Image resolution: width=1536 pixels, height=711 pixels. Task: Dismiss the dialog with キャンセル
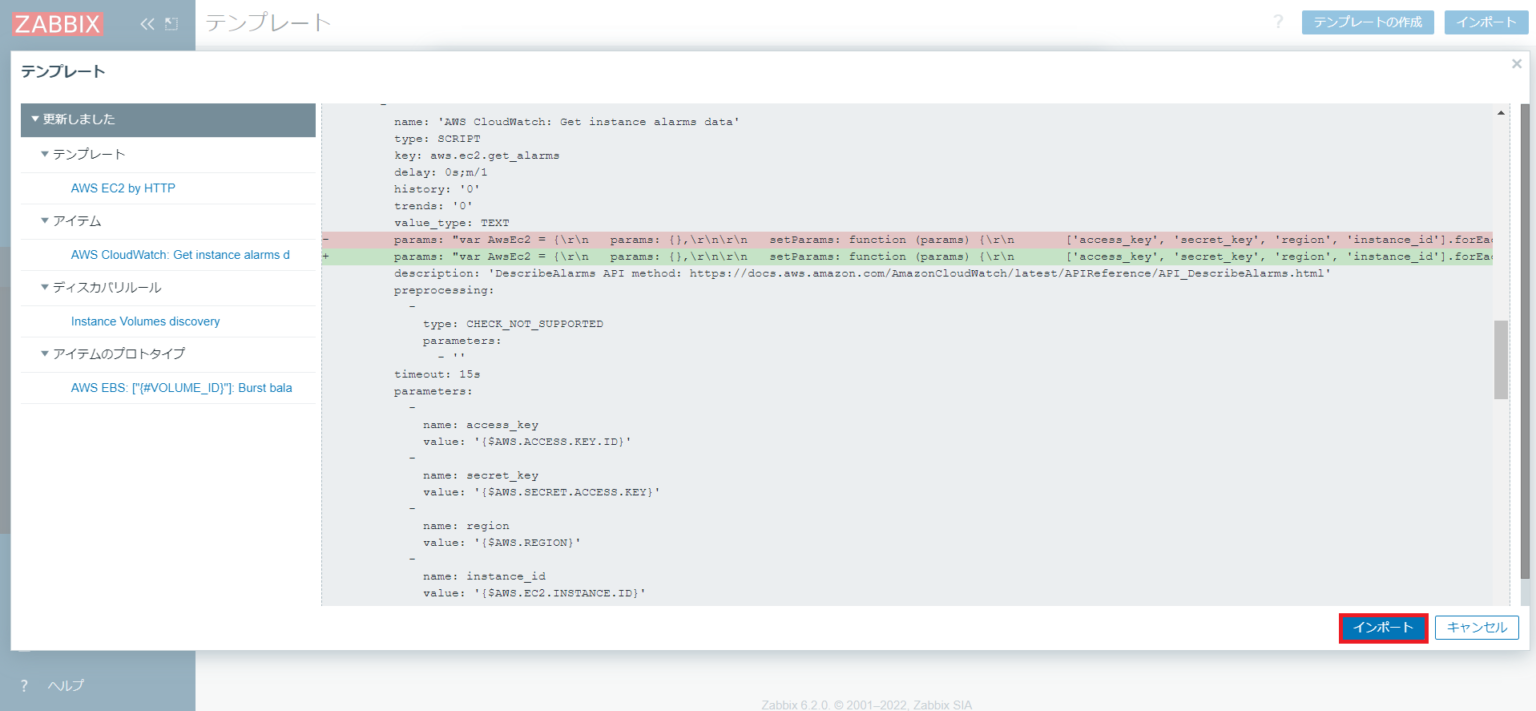click(1477, 627)
